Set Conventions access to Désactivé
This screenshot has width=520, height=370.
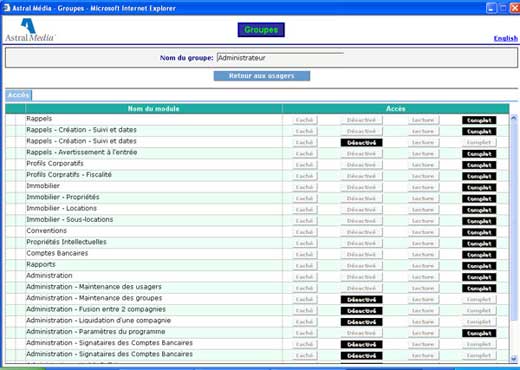[361, 232]
